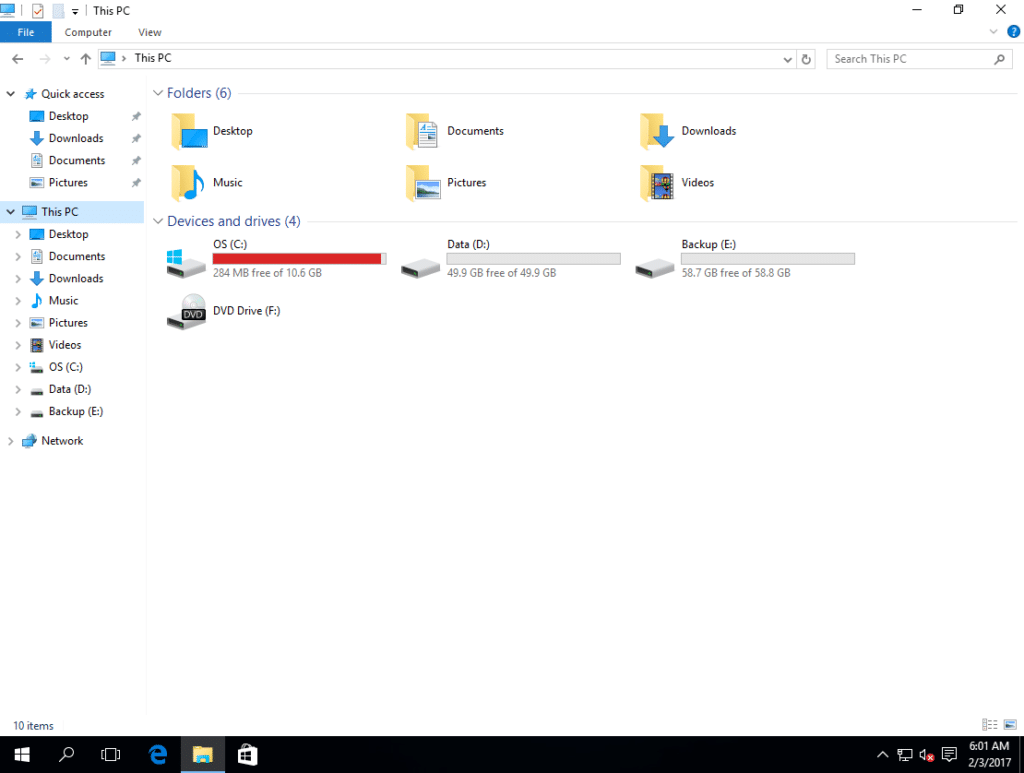The image size is (1024, 773).
Task: Open the Music folder icon
Action: 187,183
